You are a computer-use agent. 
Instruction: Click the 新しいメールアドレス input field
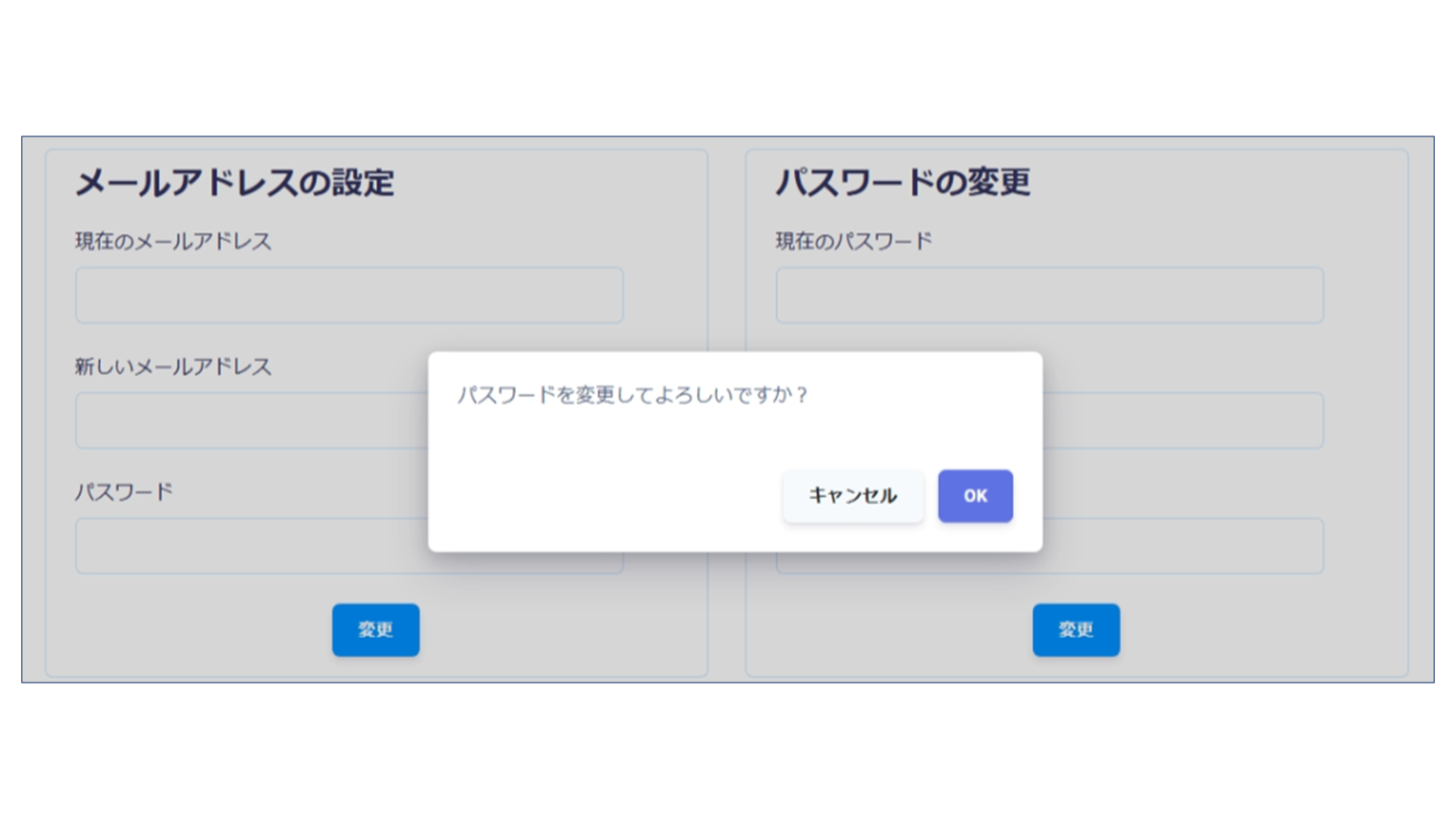pyautogui.click(x=246, y=420)
